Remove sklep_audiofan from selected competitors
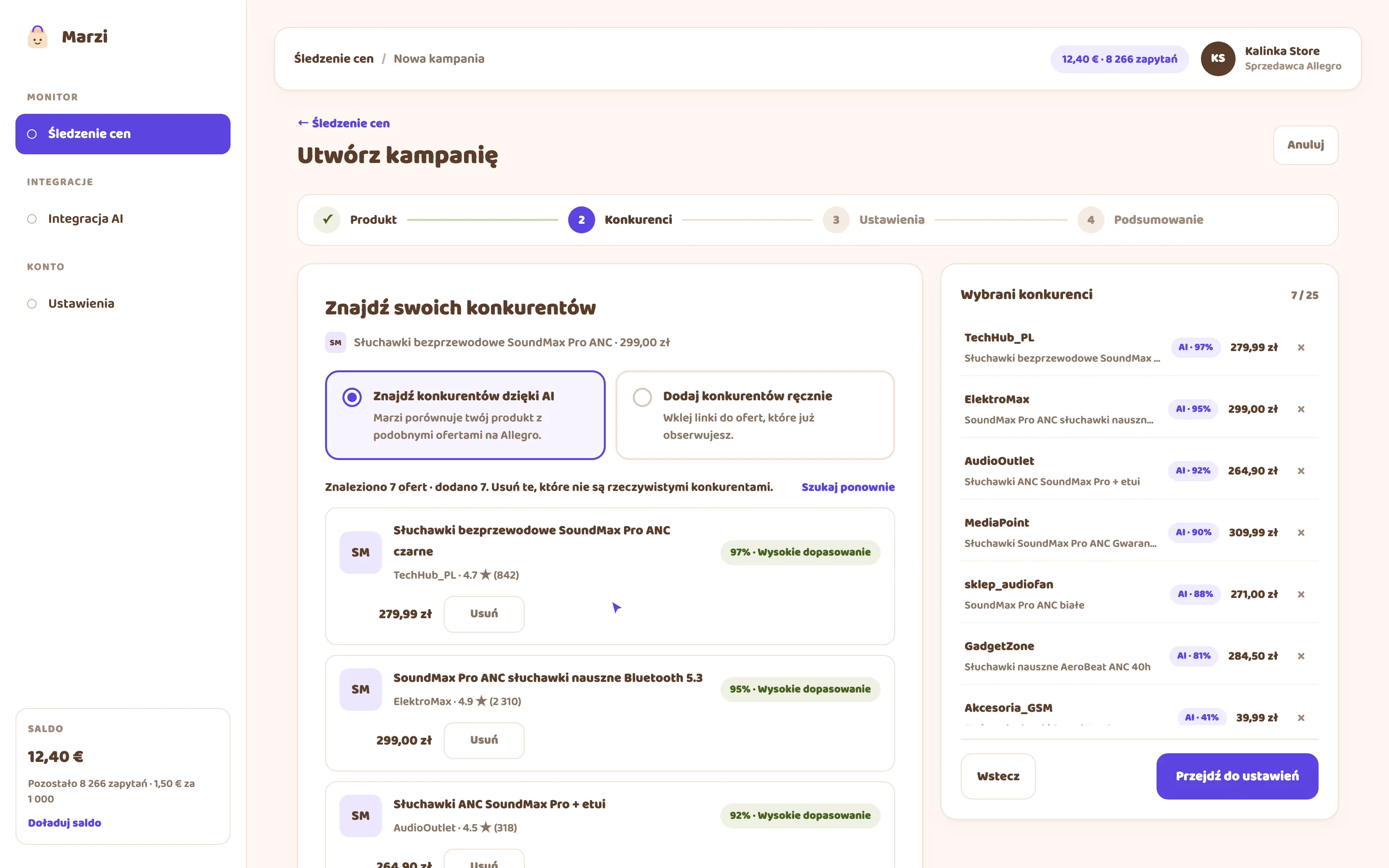 (x=1301, y=594)
